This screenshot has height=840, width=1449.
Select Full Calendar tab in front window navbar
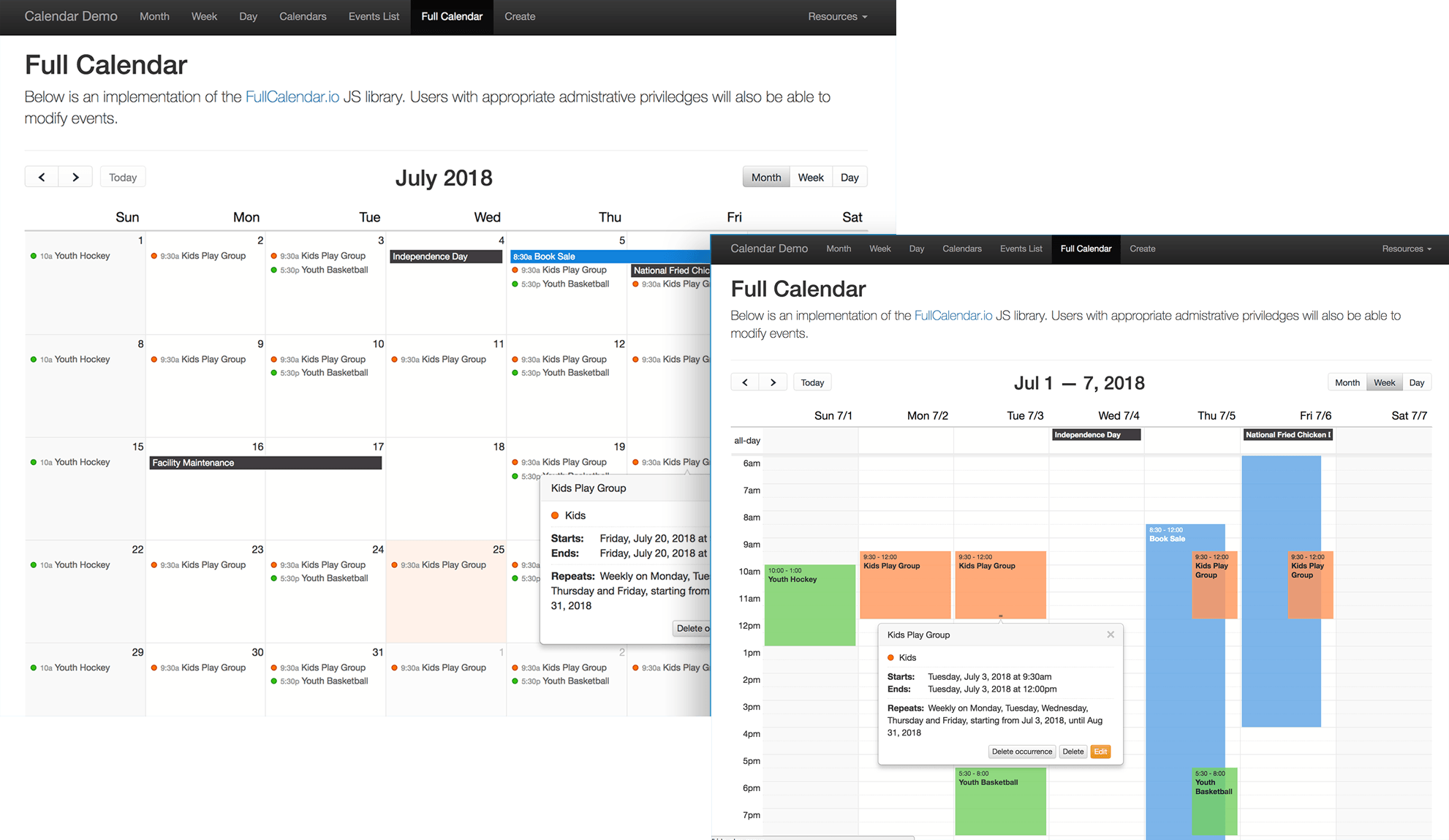point(1086,249)
